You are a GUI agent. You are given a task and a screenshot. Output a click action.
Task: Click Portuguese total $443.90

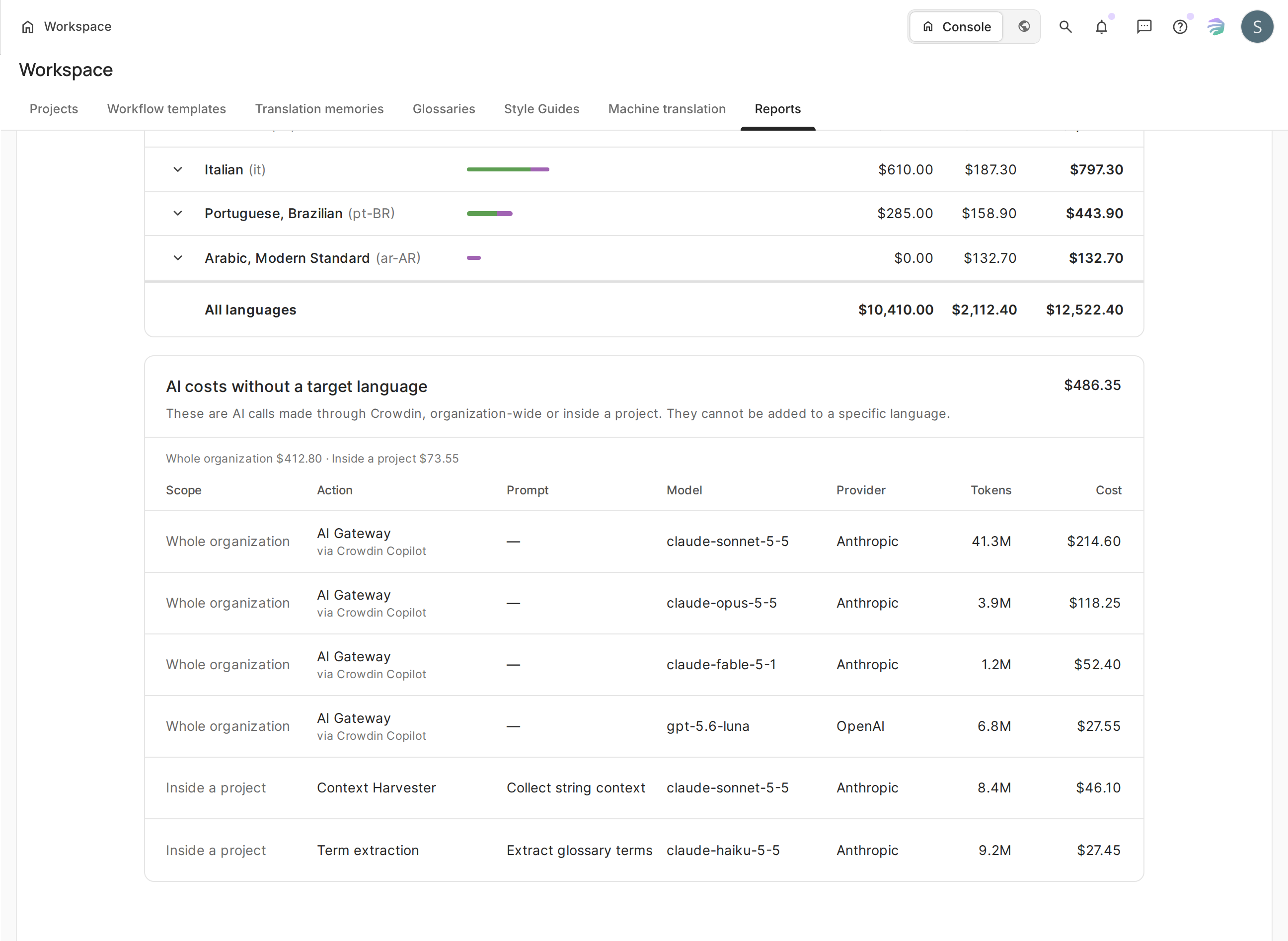(x=1094, y=214)
